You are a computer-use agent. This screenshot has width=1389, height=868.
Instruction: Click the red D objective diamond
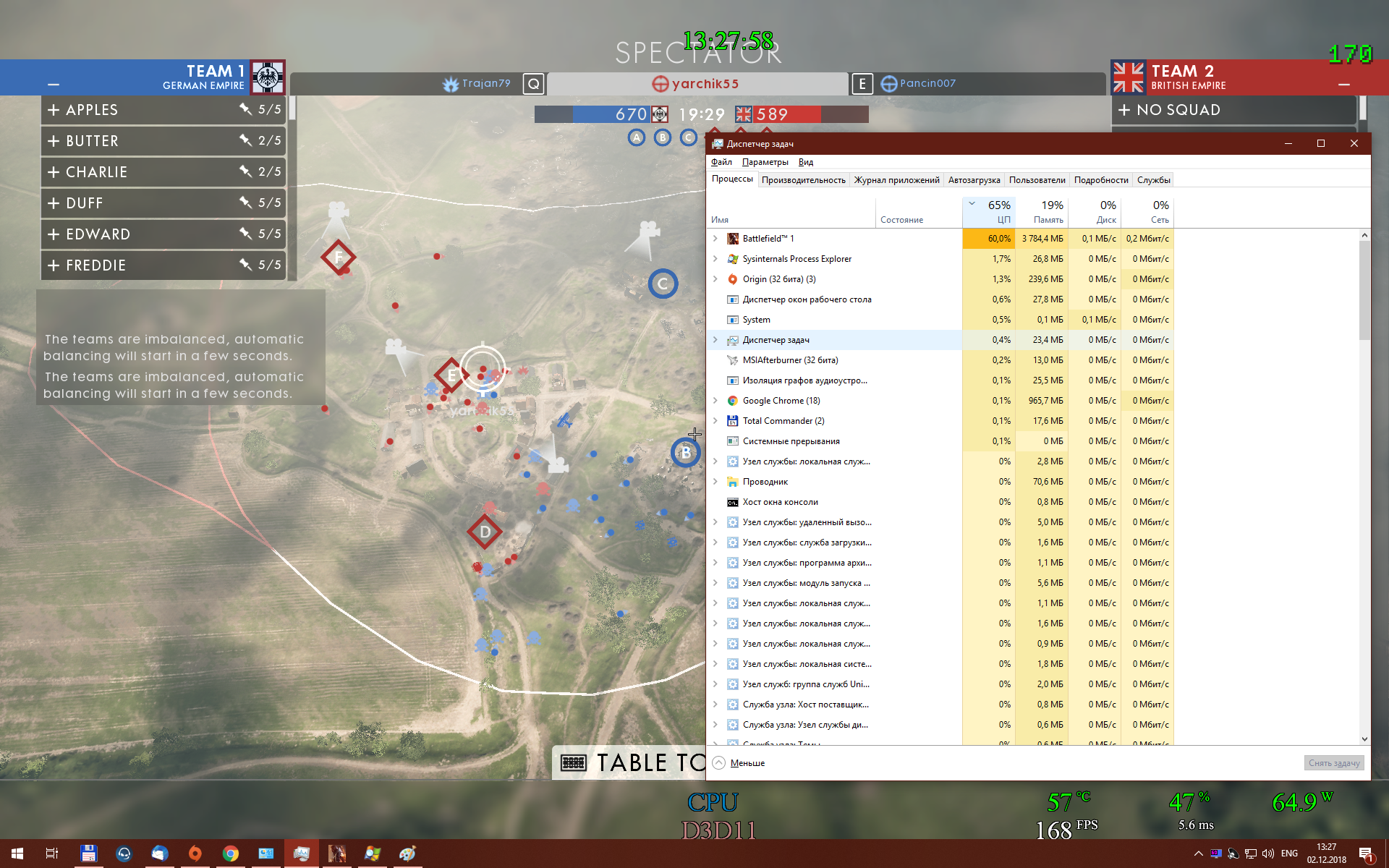coord(485,532)
